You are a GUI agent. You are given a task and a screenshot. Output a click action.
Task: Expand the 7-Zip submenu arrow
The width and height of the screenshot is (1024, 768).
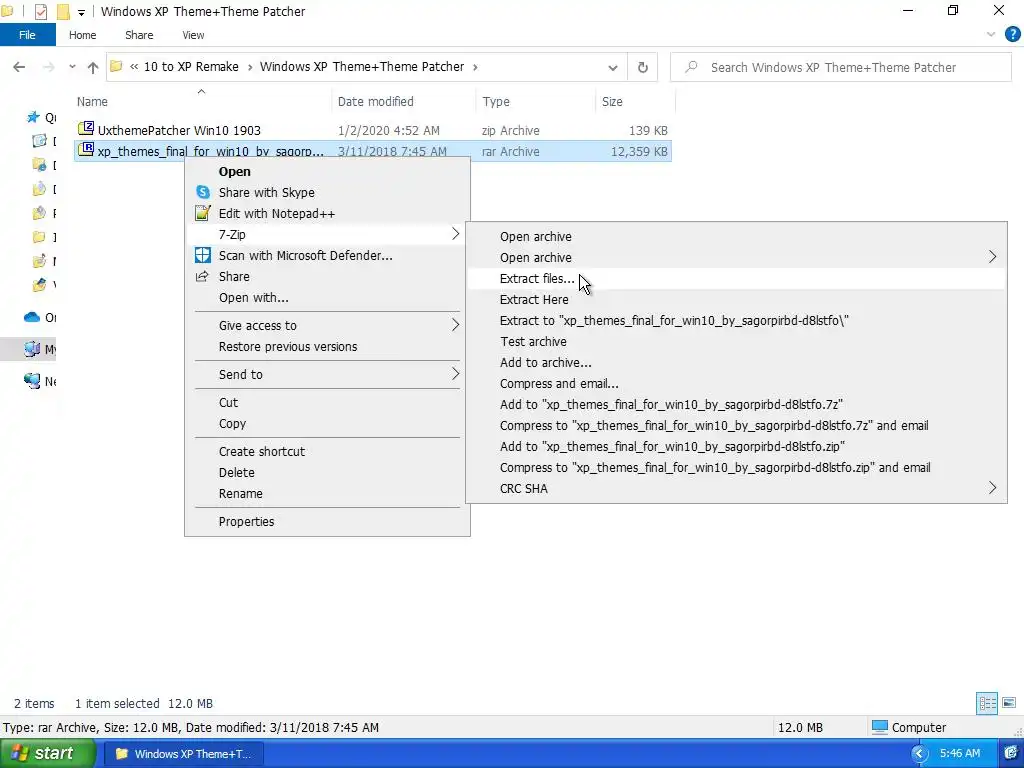tap(455, 234)
